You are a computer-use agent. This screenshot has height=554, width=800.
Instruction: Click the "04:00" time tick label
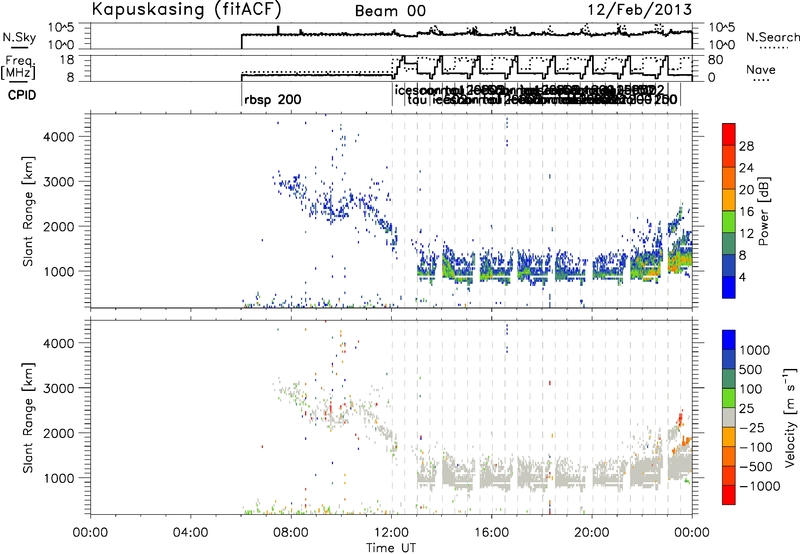[x=190, y=533]
